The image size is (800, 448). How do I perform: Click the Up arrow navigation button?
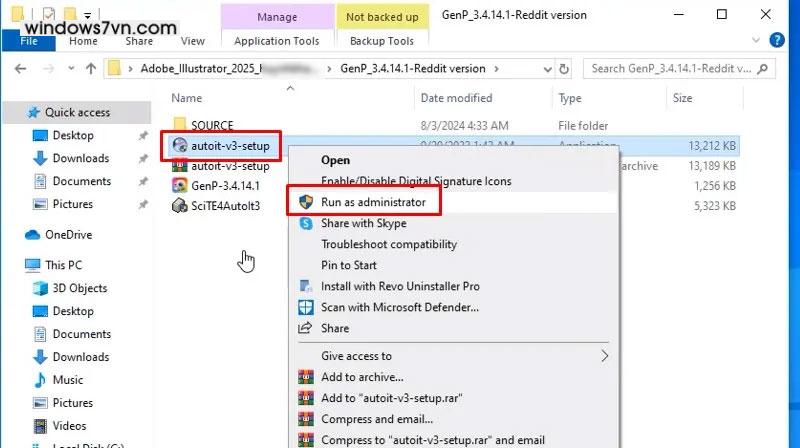(x=88, y=69)
